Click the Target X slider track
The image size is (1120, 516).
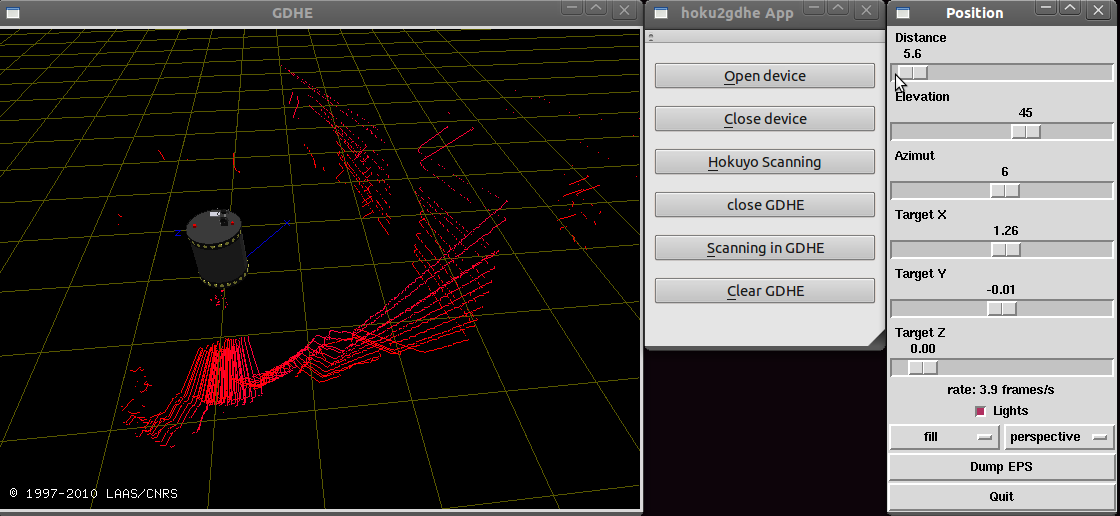(1001, 249)
